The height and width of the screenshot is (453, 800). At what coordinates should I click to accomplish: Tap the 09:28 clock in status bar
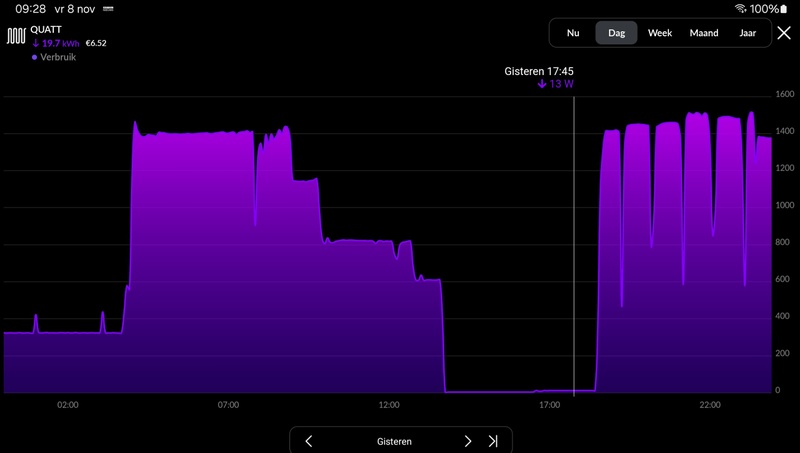click(31, 9)
